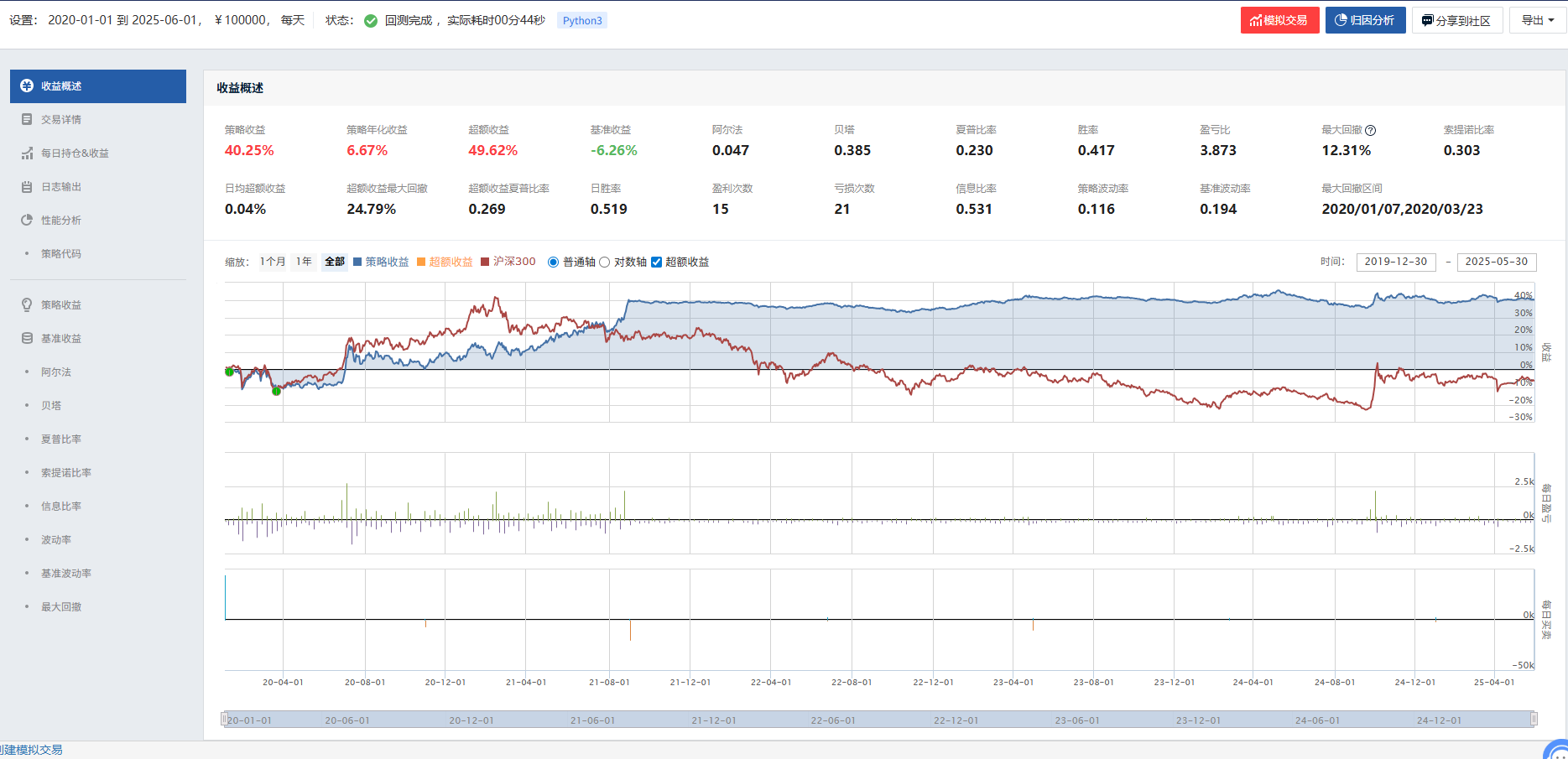Screen dimensions: 1568x759
Task: Toggle the 策略收益 legend series
Action: (381, 262)
